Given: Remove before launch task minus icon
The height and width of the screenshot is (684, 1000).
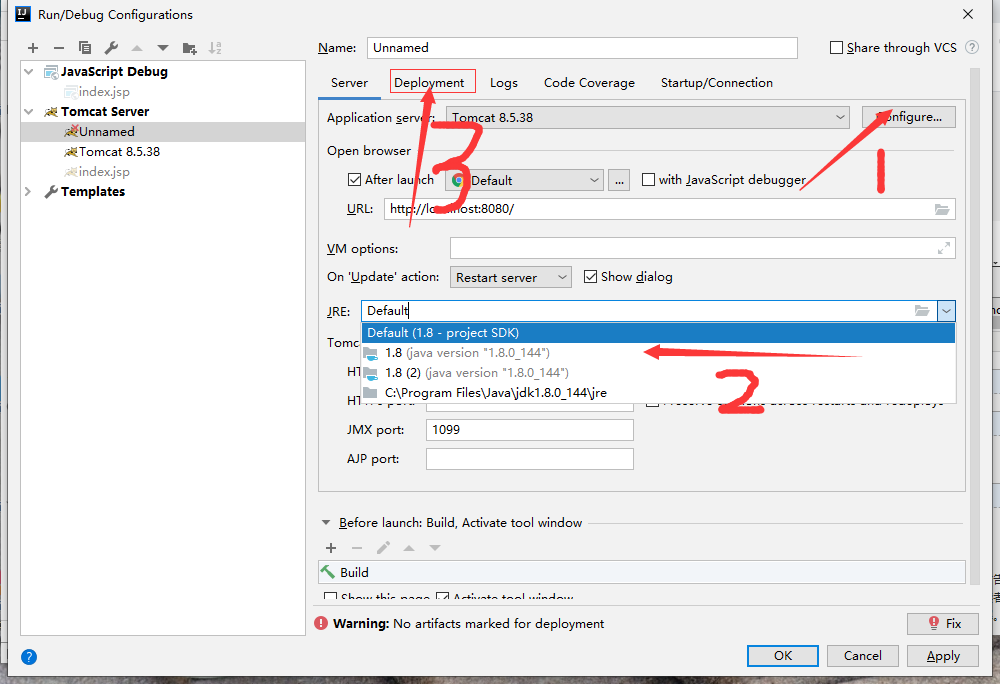Looking at the screenshot, I should tap(357, 548).
